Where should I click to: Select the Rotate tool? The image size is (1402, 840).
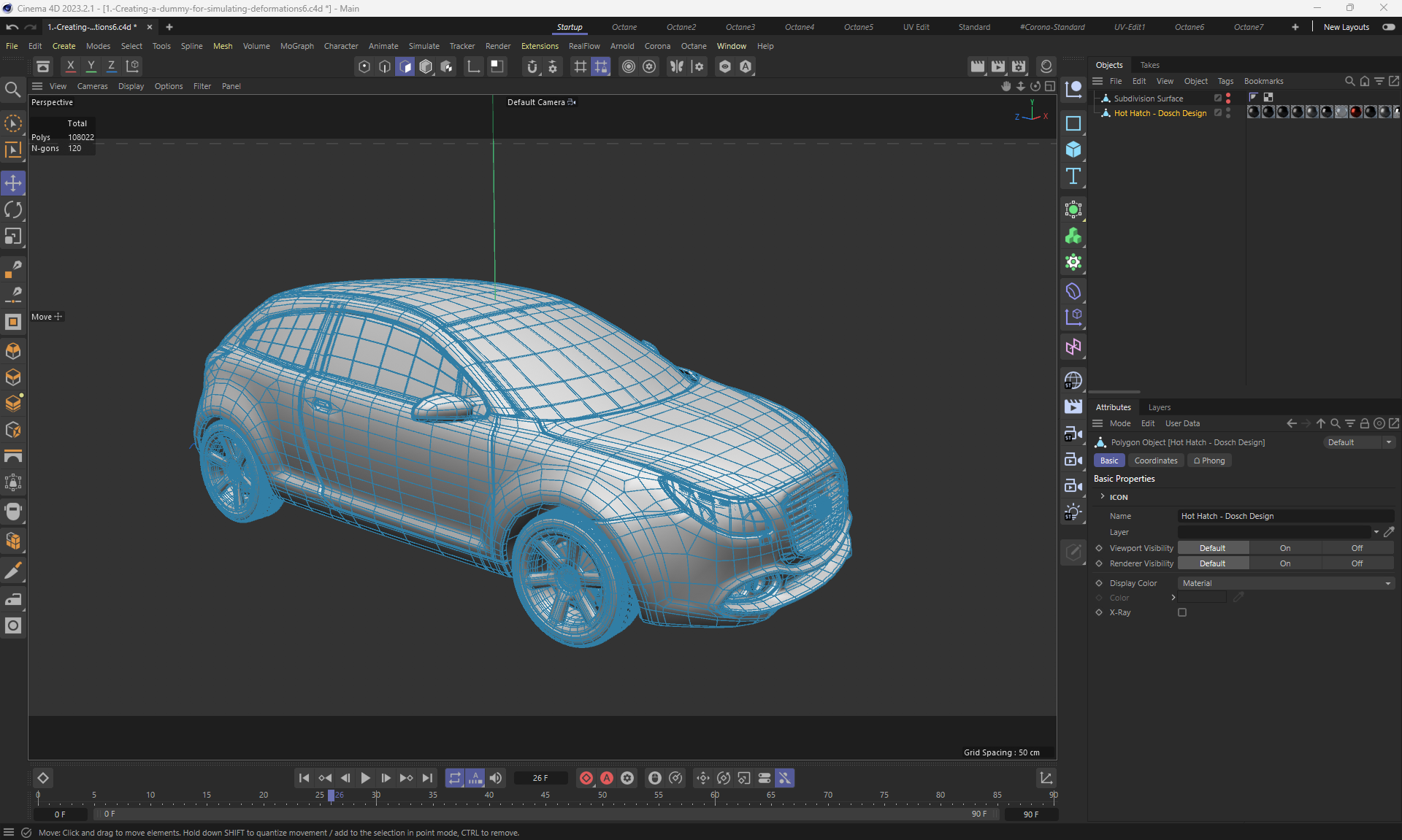pyautogui.click(x=13, y=209)
